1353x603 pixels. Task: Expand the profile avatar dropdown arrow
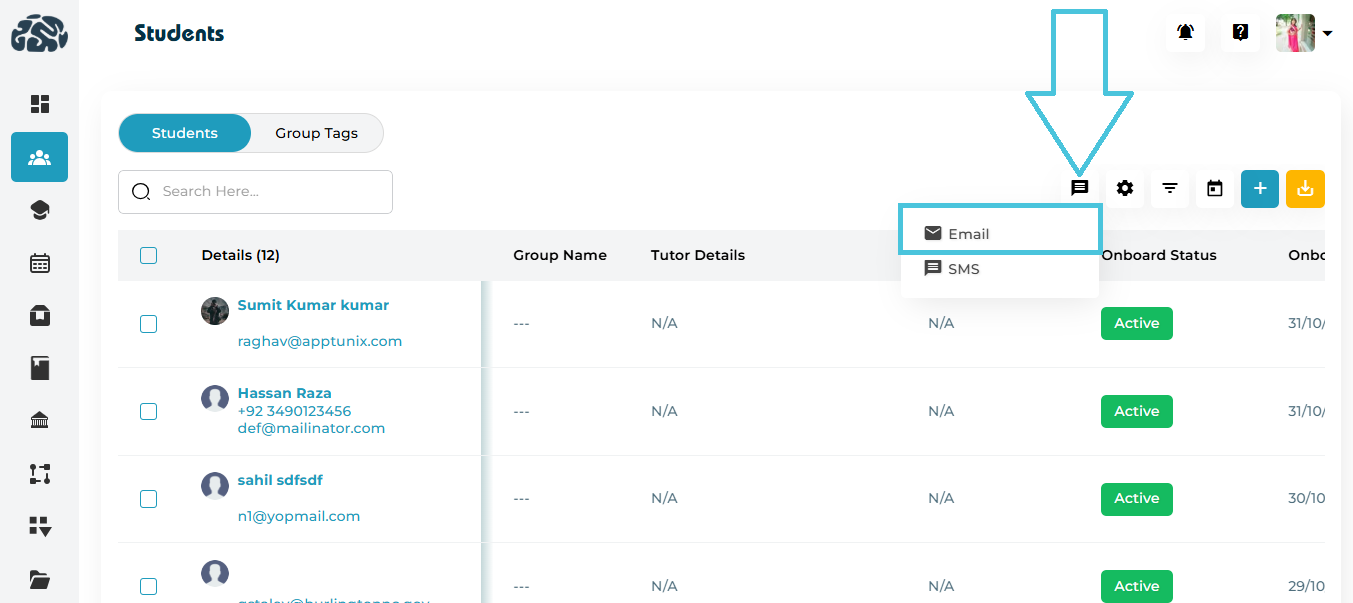click(x=1327, y=33)
